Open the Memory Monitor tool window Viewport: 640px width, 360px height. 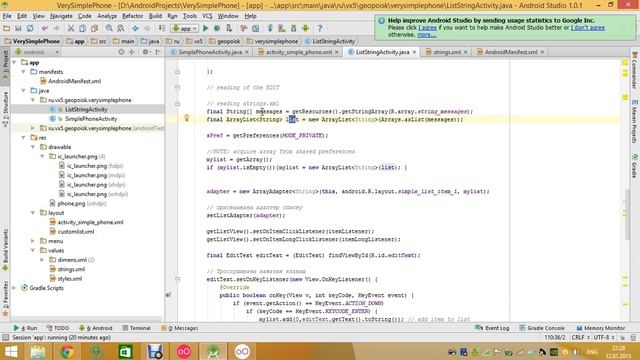click(600, 328)
